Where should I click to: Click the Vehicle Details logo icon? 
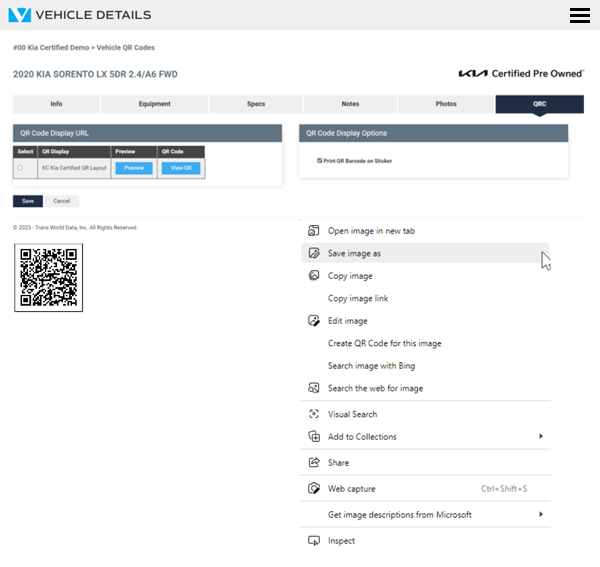point(20,15)
